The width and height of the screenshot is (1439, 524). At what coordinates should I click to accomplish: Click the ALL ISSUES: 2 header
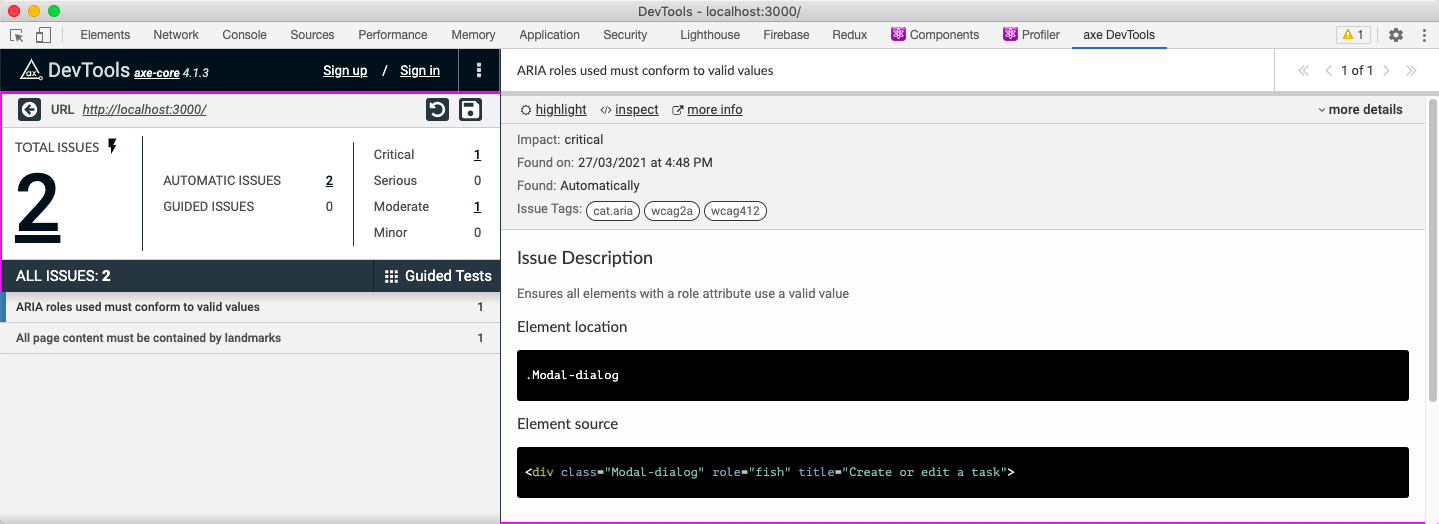pyautogui.click(x=63, y=276)
